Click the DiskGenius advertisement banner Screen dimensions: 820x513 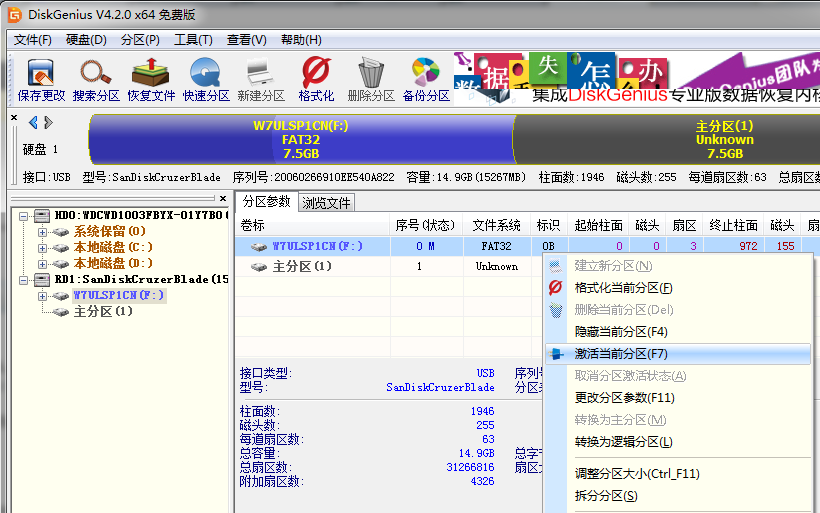(x=636, y=77)
